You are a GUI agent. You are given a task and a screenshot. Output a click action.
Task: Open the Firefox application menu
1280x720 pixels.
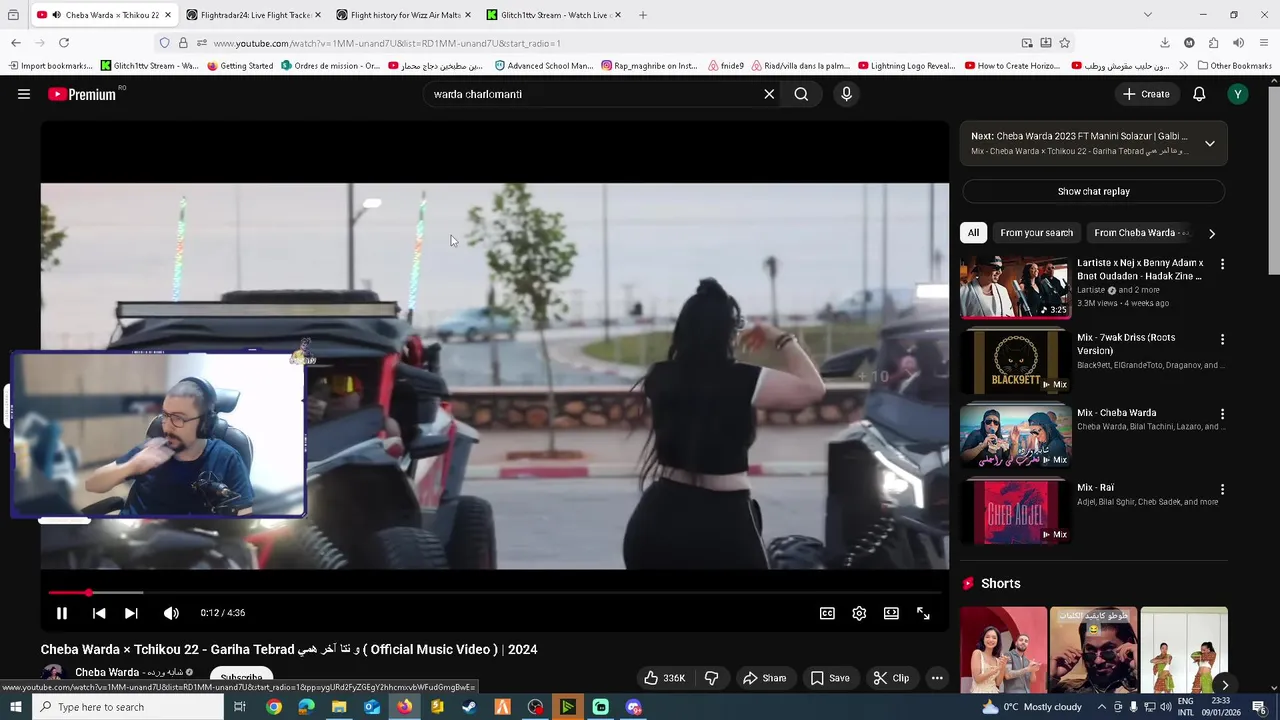pyautogui.click(x=1263, y=43)
